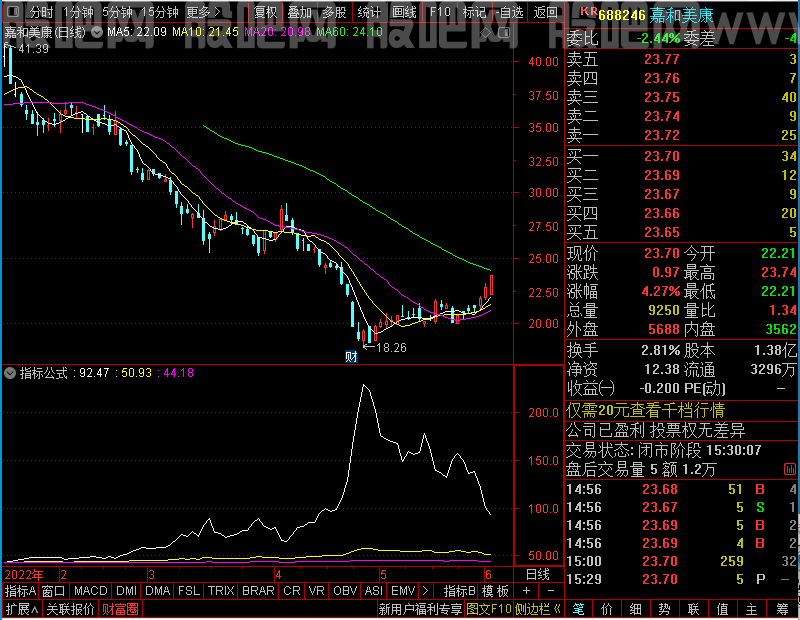The image size is (800, 620).
Task: Open the indicator formula dropdown arrow
Action: pos(10,373)
